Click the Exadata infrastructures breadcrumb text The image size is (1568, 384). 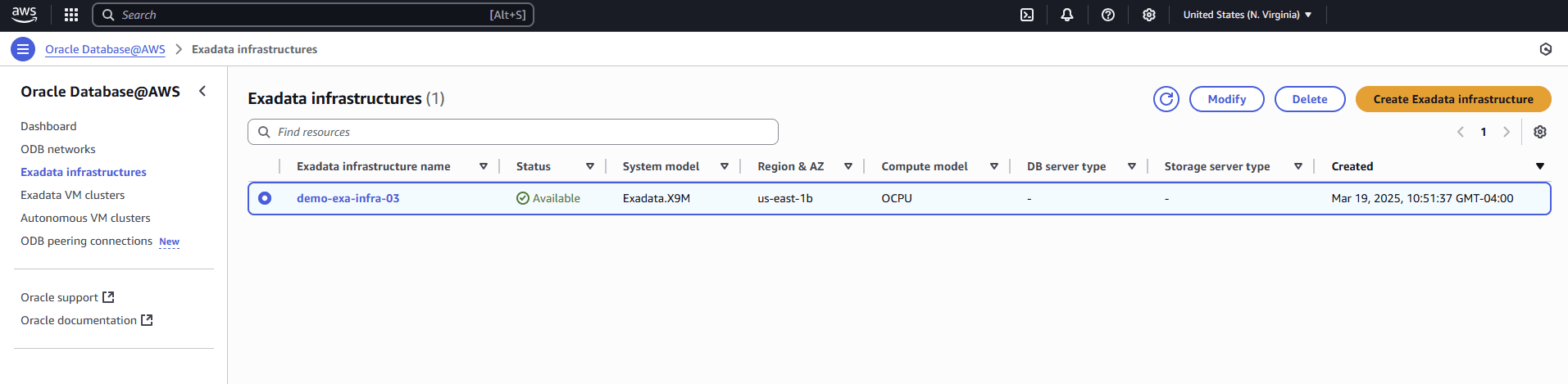point(254,49)
